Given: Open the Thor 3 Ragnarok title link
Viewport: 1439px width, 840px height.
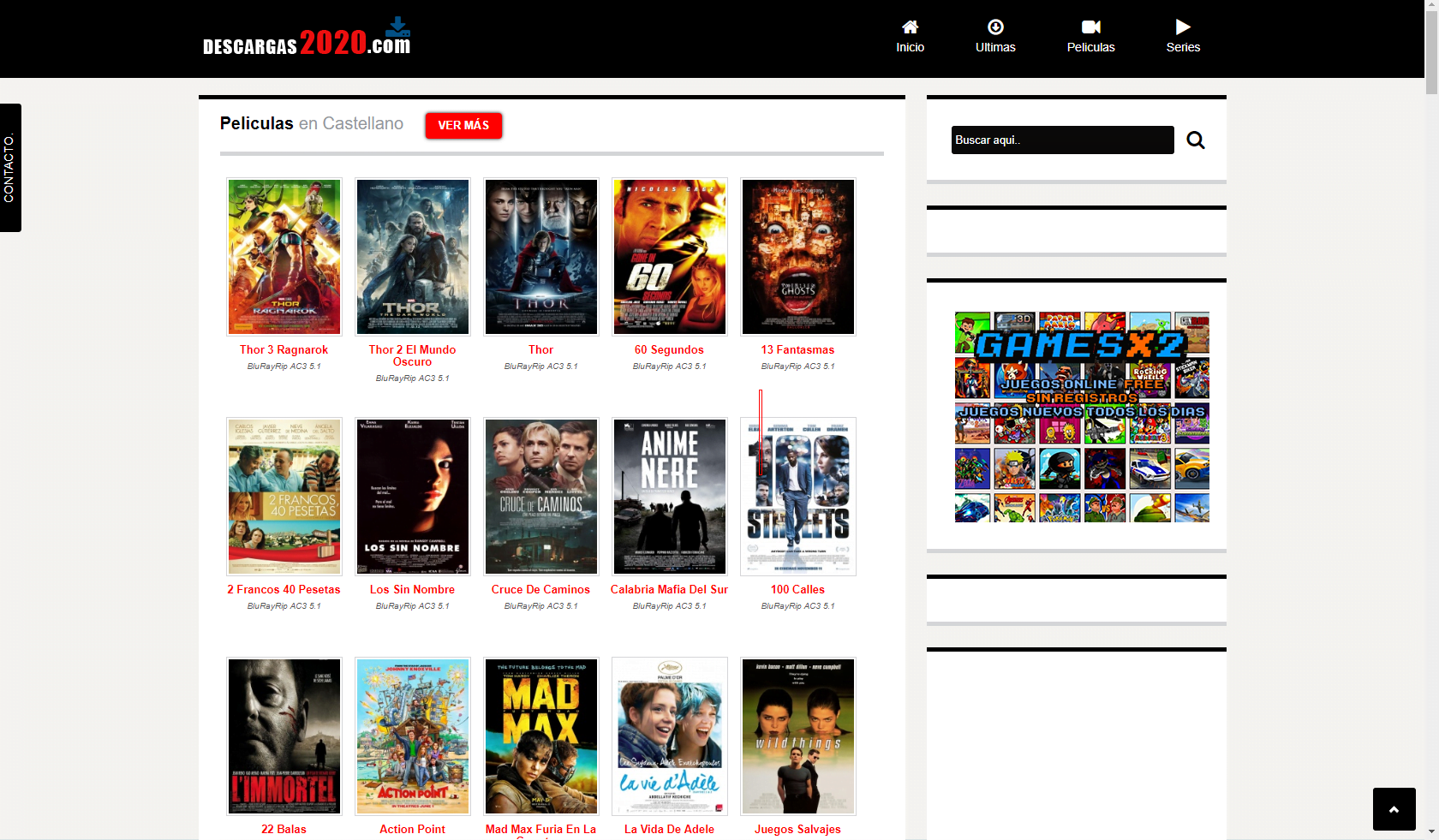Looking at the screenshot, I should tap(284, 350).
